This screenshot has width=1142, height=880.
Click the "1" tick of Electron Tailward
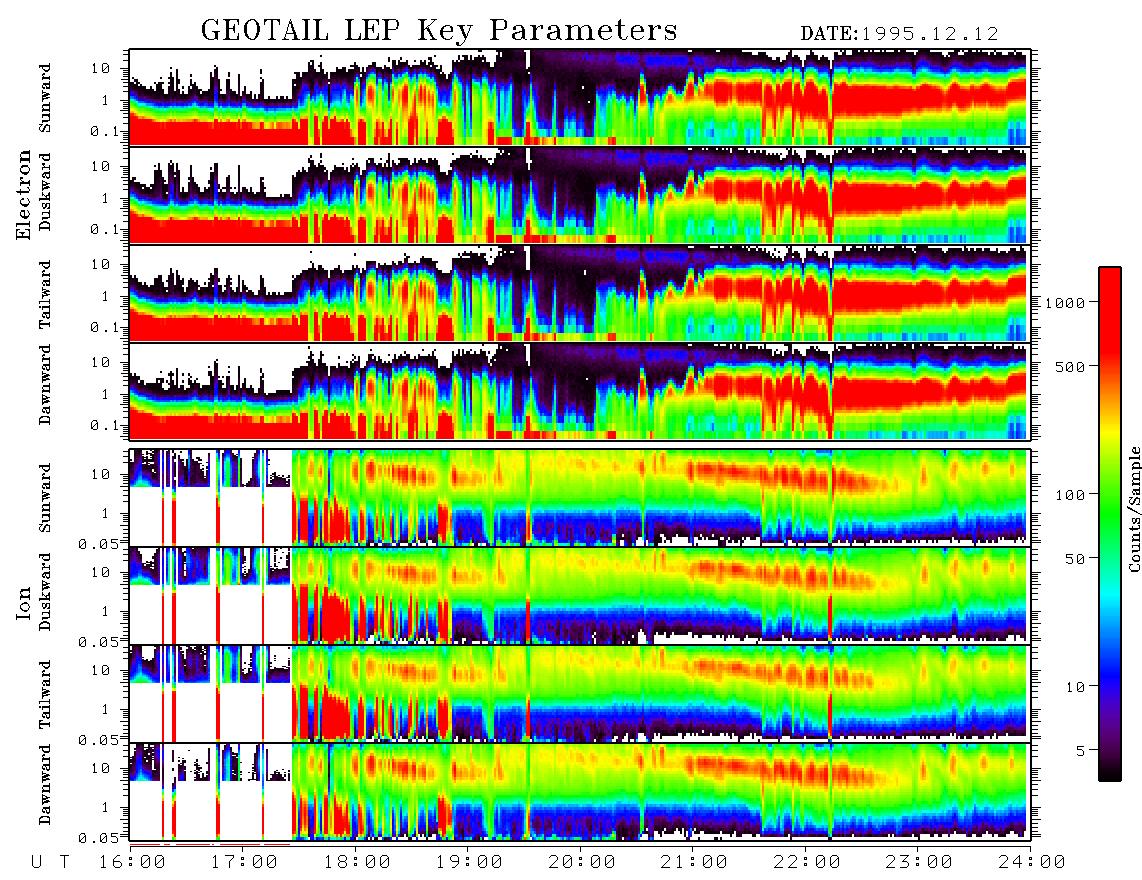coord(105,296)
